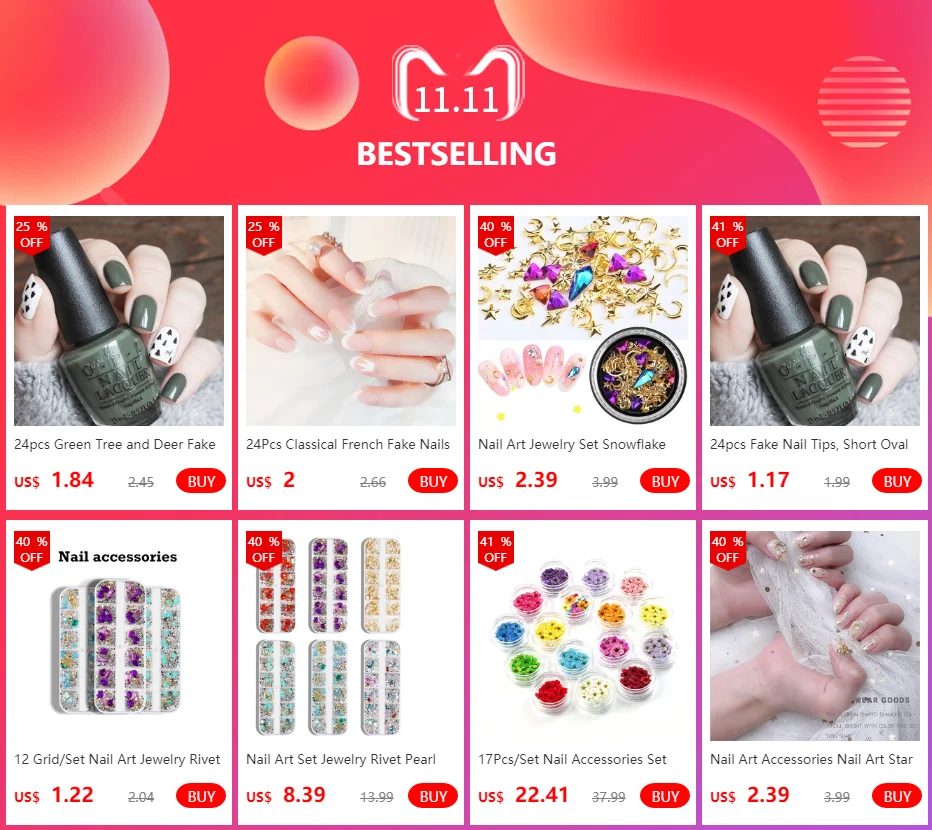The image size is (932, 830).
Task: Click the 41% OFF badge on Short Oval tips
Action: point(728,235)
